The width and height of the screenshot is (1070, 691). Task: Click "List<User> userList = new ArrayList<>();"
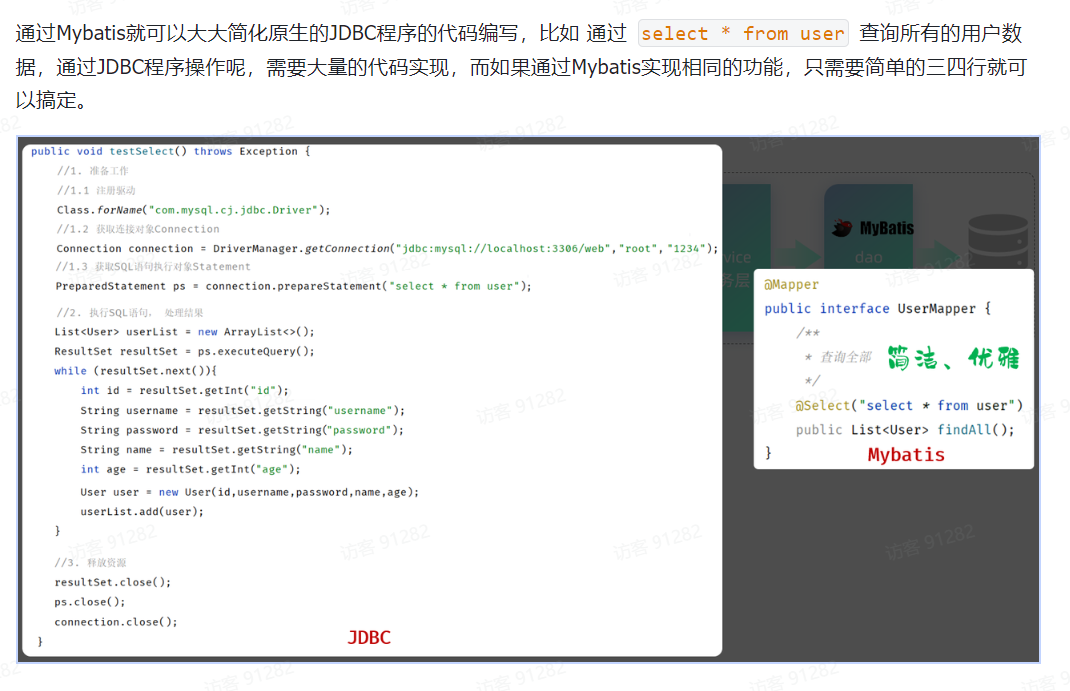coord(184,332)
